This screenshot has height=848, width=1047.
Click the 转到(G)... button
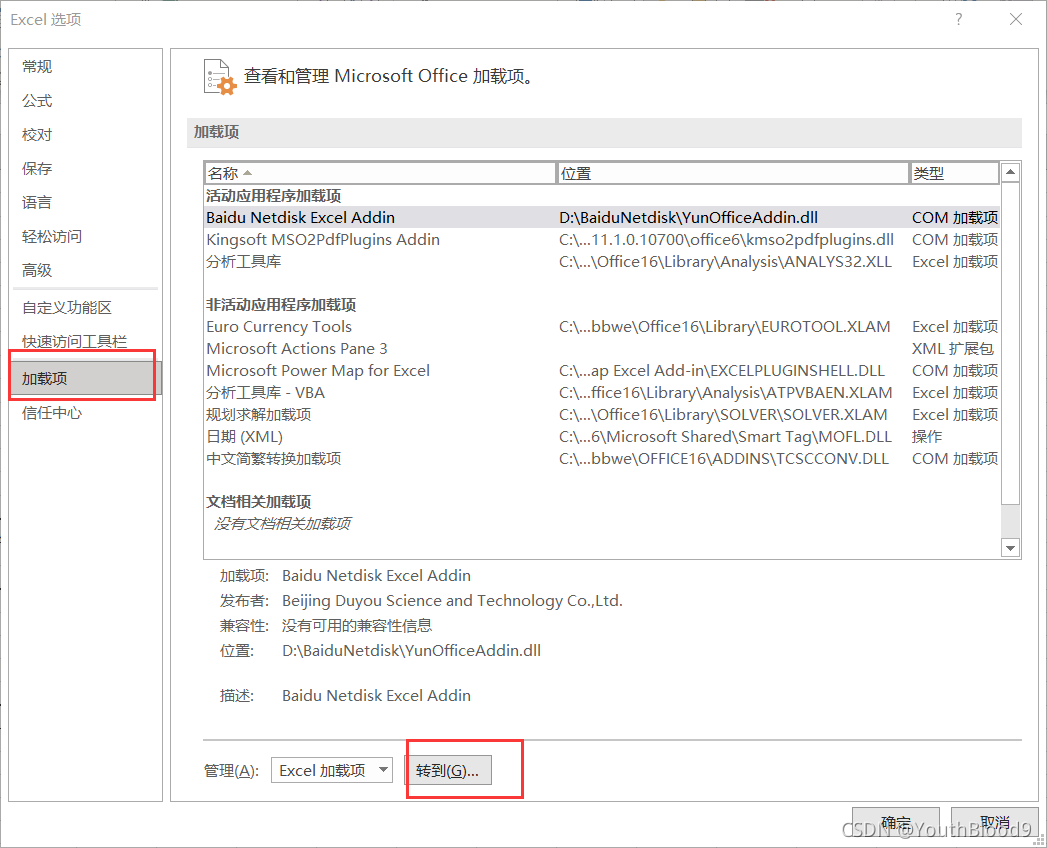[447, 771]
